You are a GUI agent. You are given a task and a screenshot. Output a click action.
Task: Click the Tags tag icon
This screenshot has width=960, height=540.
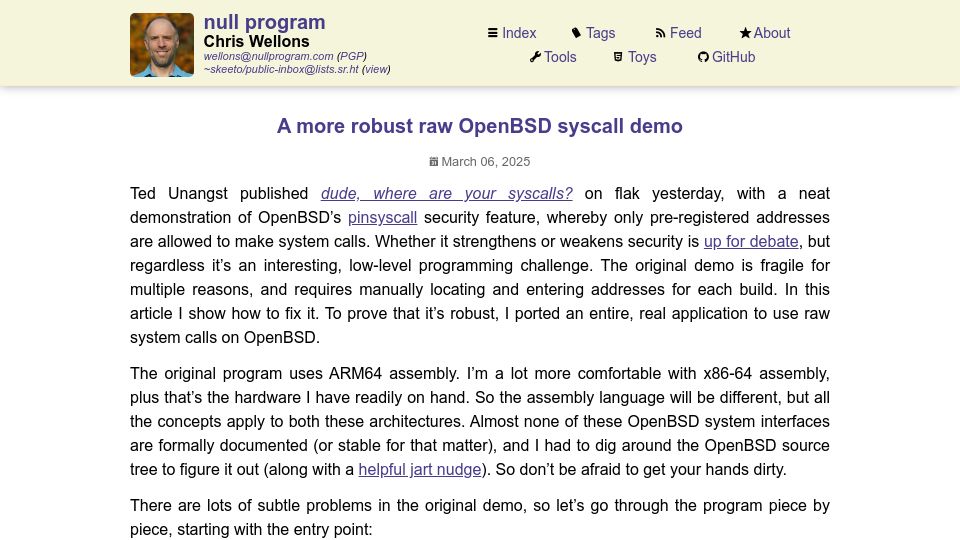pos(576,33)
